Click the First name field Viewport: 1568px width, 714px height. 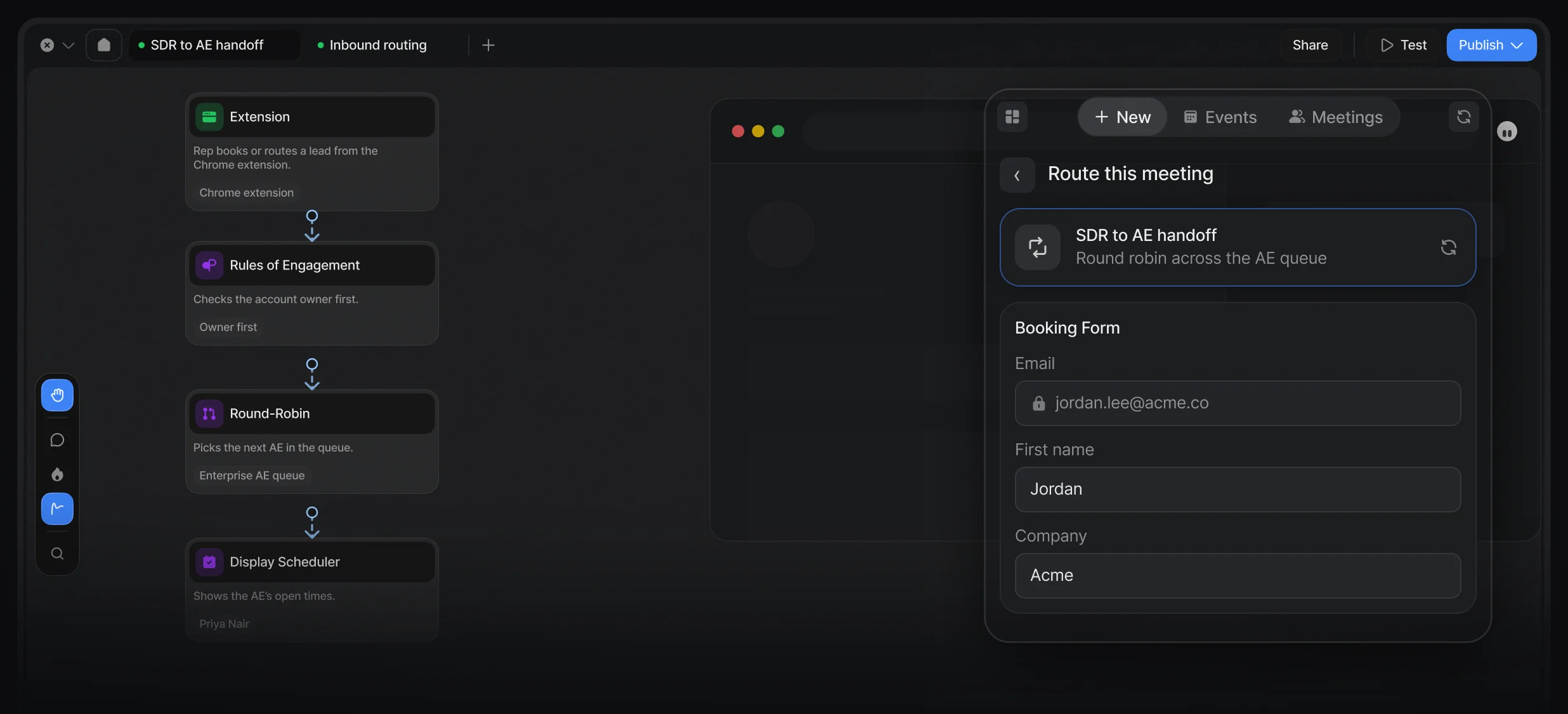[x=1238, y=490]
